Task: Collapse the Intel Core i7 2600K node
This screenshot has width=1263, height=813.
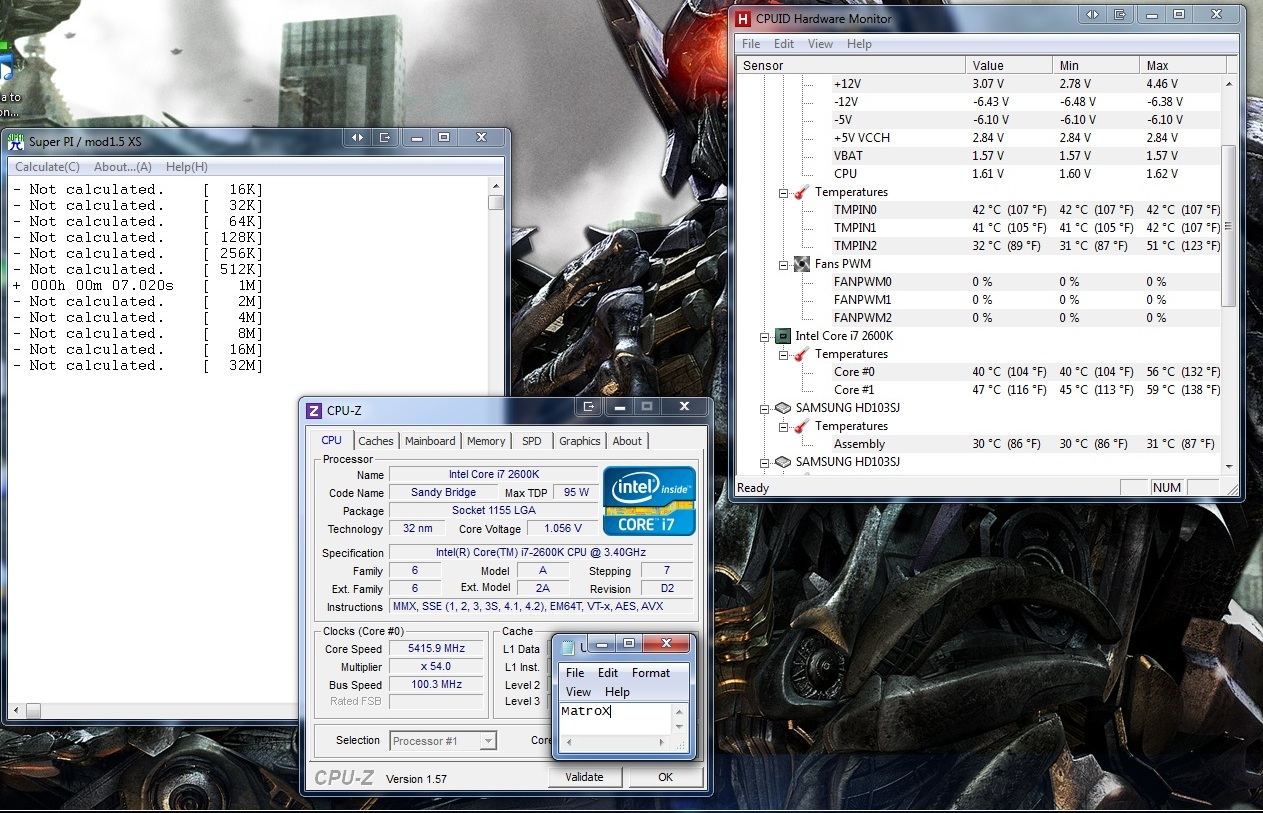Action: (x=766, y=336)
